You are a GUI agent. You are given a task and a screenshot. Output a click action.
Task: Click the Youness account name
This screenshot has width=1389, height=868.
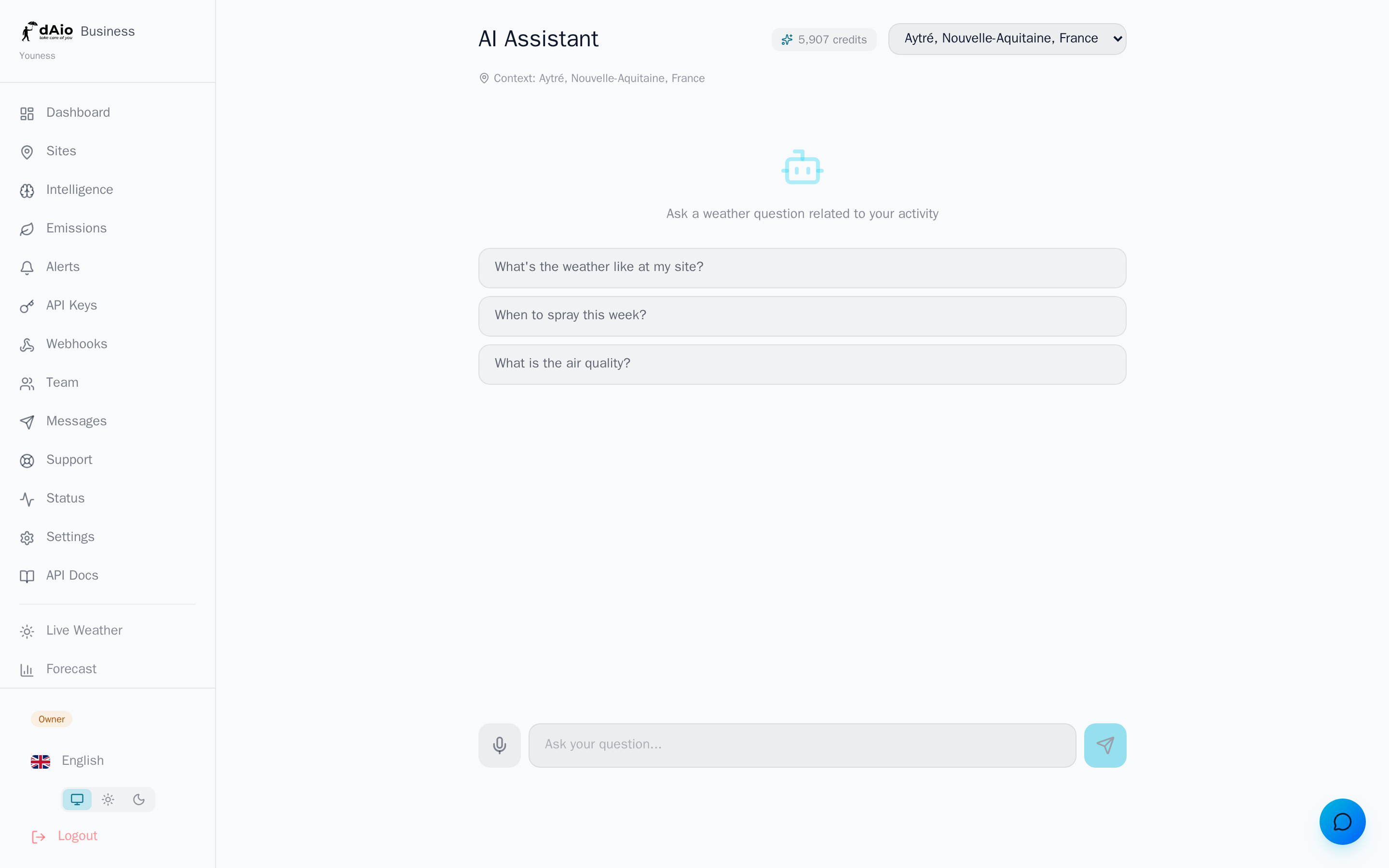click(37, 55)
